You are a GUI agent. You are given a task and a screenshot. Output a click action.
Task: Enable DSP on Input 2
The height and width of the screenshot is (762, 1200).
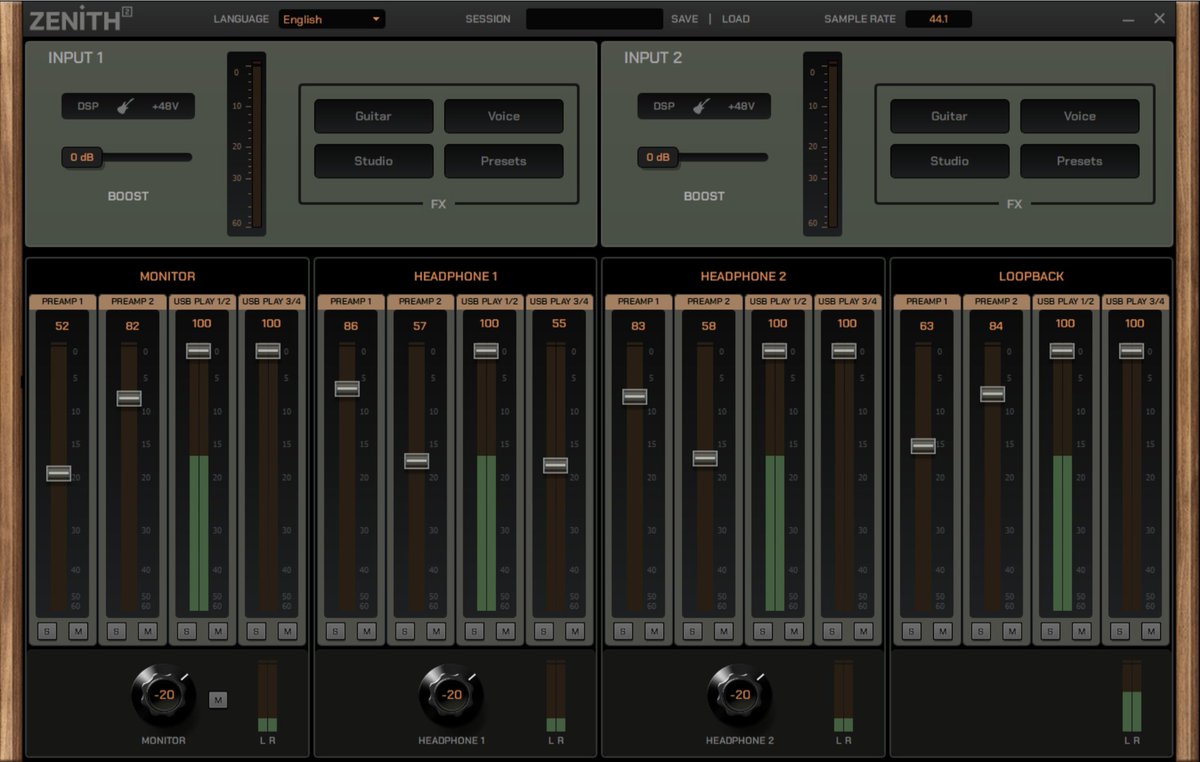(665, 106)
